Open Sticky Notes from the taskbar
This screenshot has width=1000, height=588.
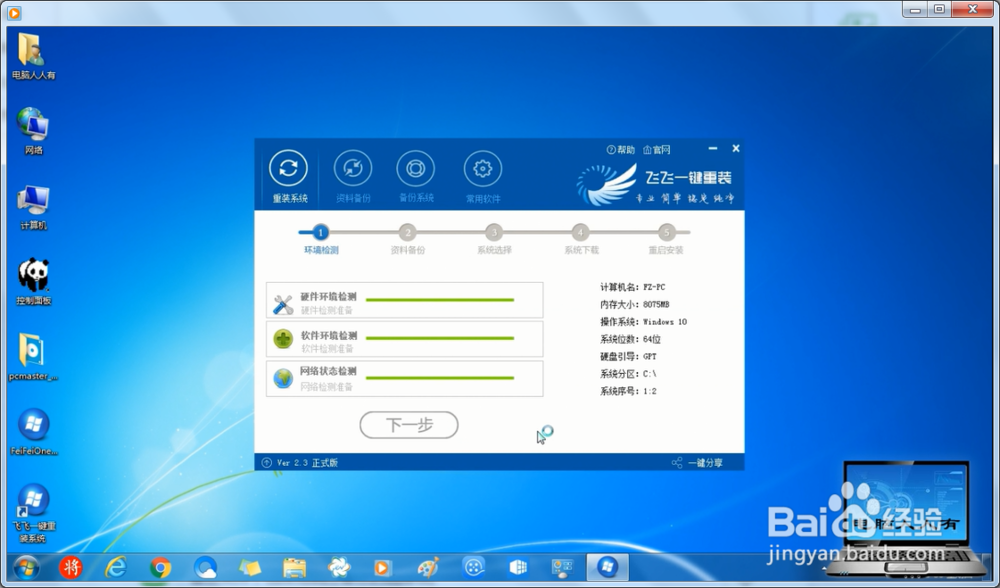coord(250,567)
